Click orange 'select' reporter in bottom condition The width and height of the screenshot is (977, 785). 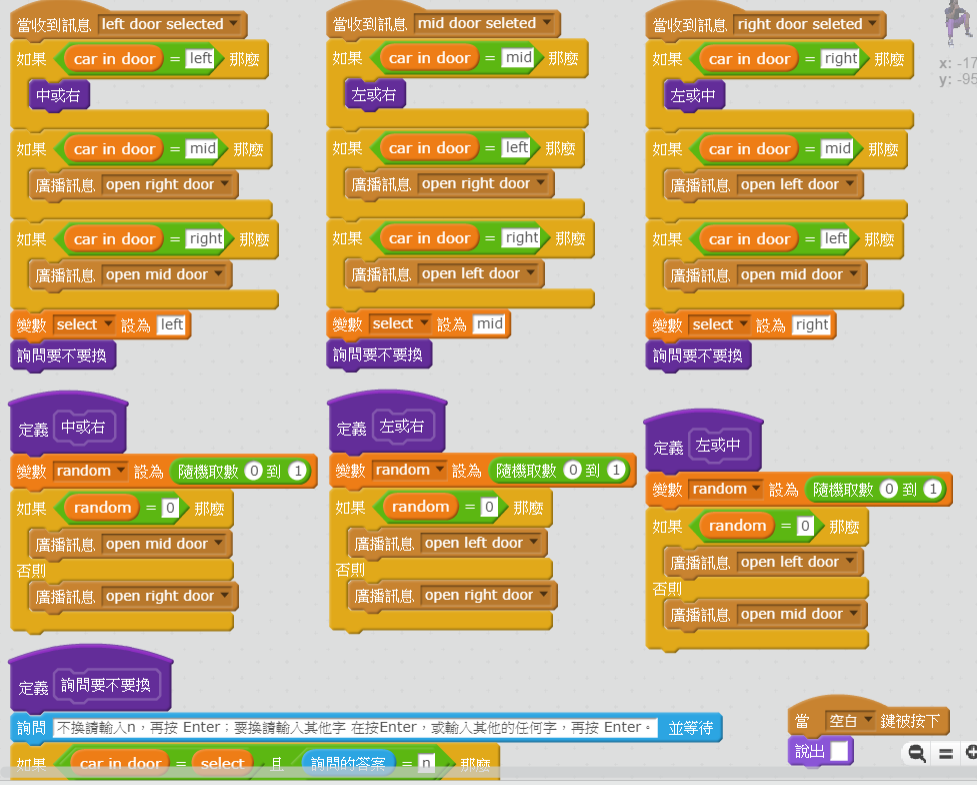pos(222,763)
